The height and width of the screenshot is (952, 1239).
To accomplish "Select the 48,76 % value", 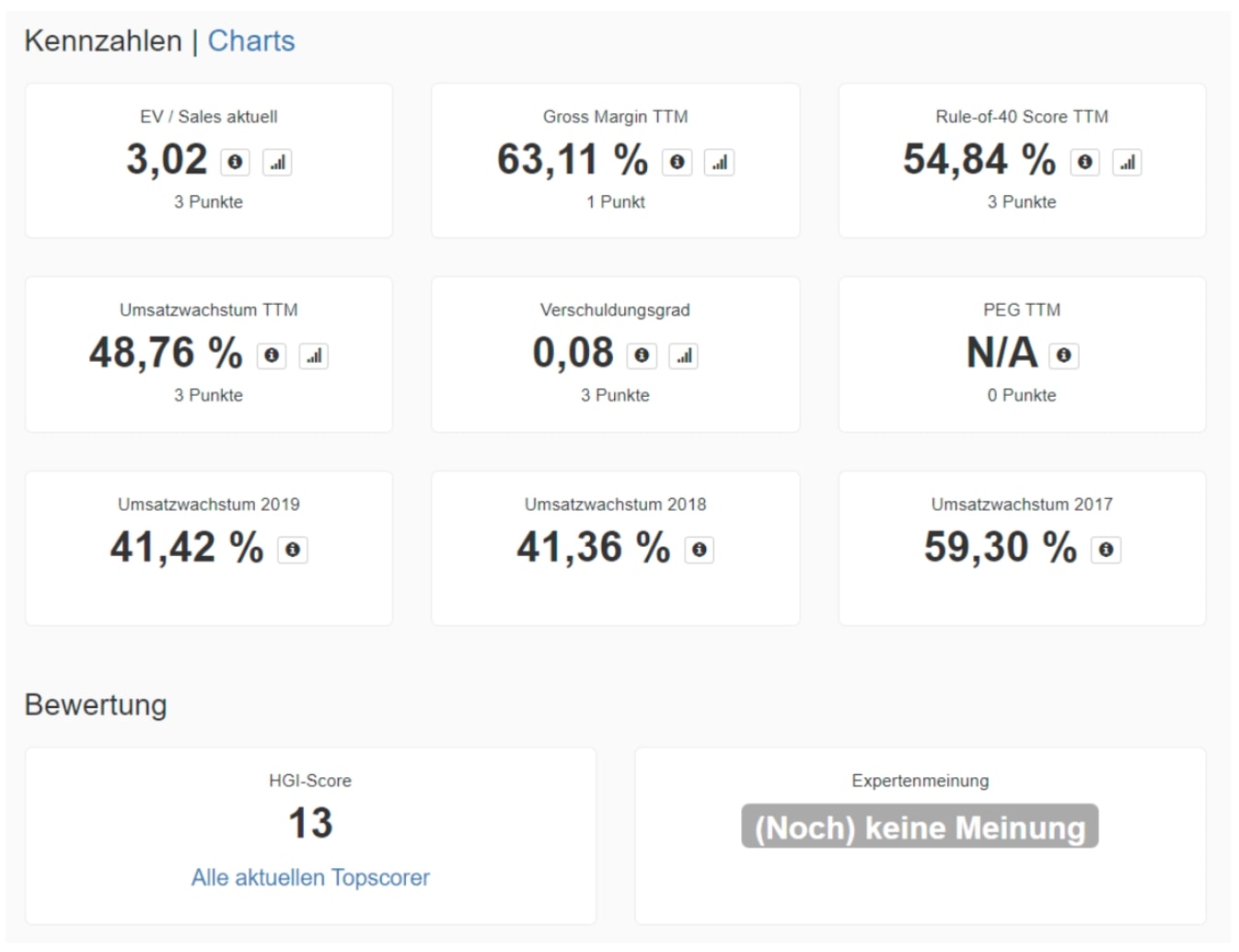I will click(166, 353).
